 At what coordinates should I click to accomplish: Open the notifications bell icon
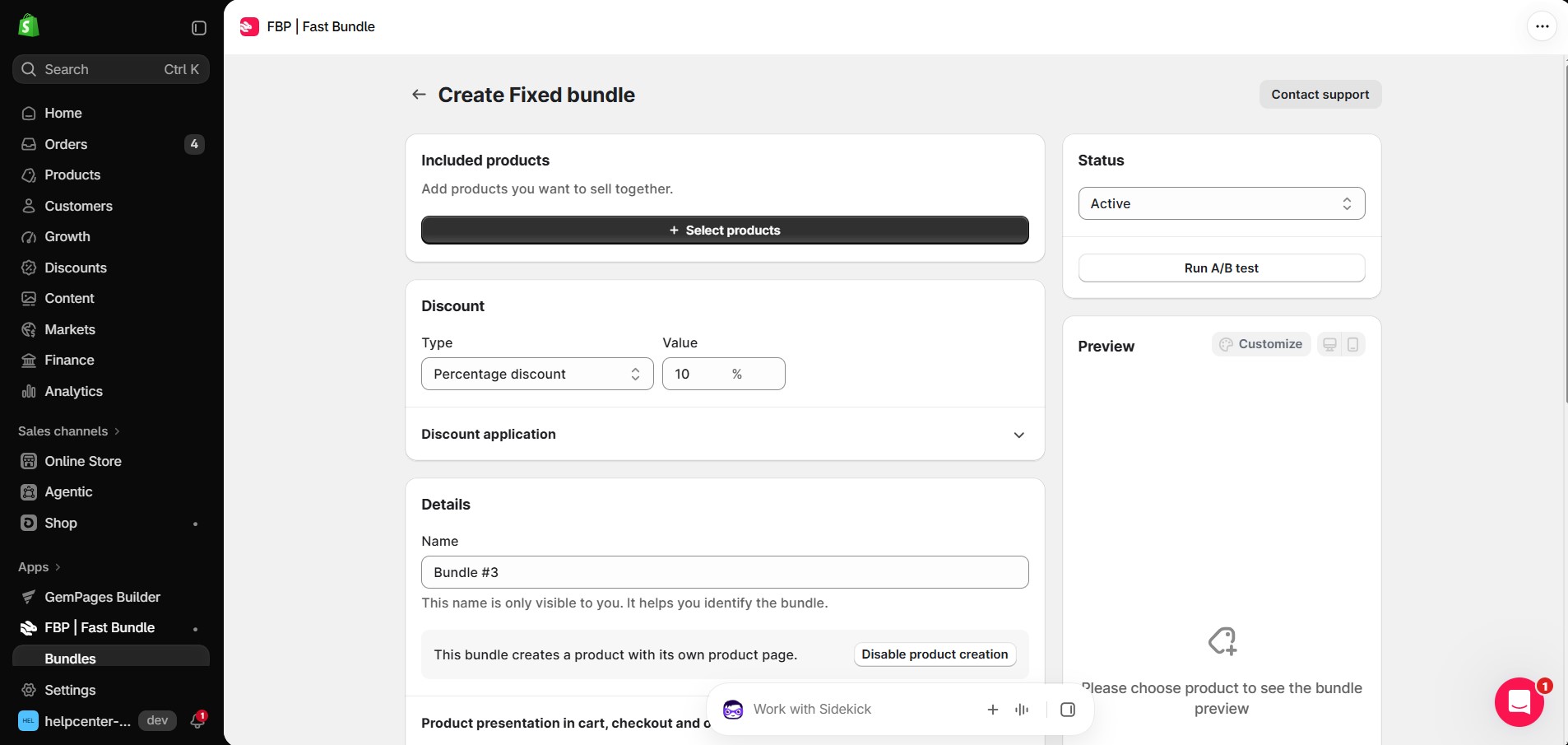197,720
